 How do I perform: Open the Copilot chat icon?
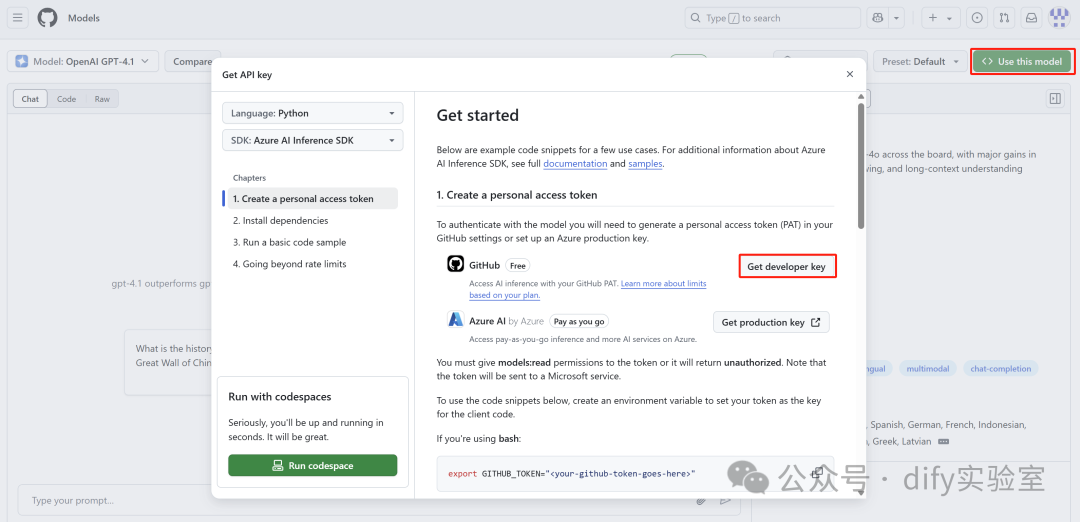click(877, 18)
